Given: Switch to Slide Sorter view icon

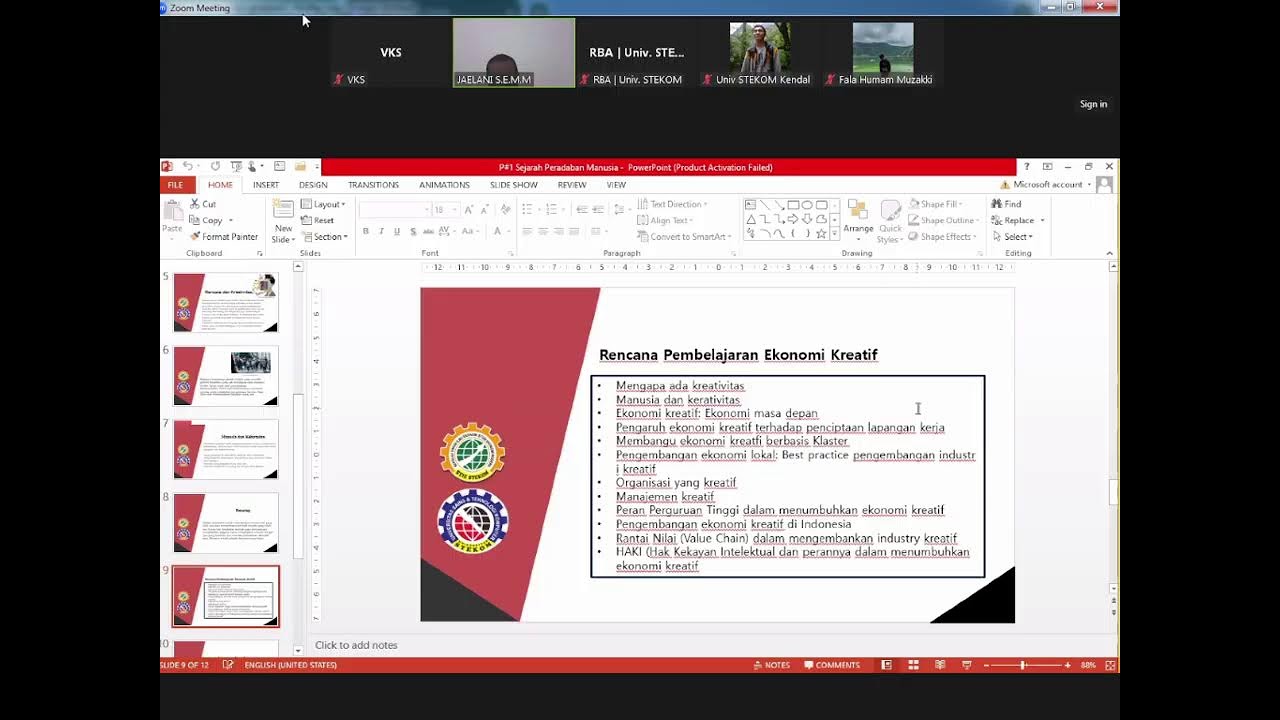Looking at the screenshot, I should coord(913,665).
